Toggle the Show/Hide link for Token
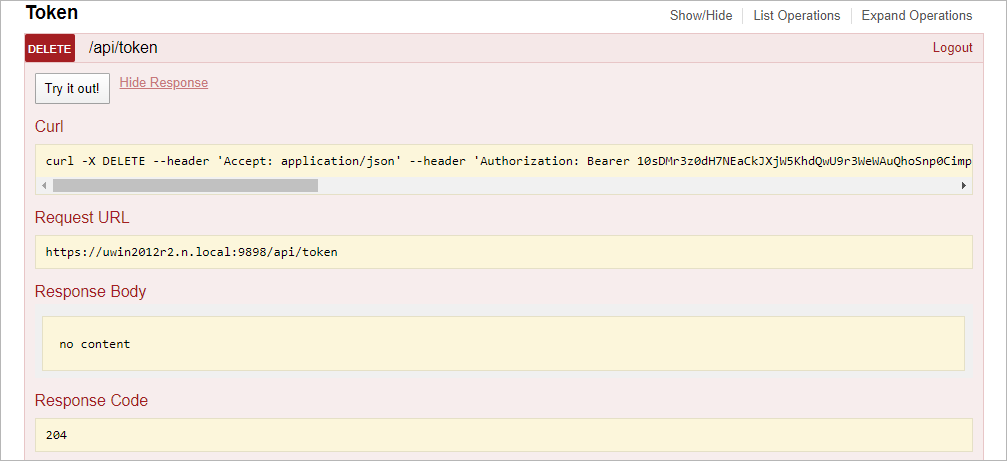Screen dimensions: 1007x461 pyautogui.click(x=701, y=15)
